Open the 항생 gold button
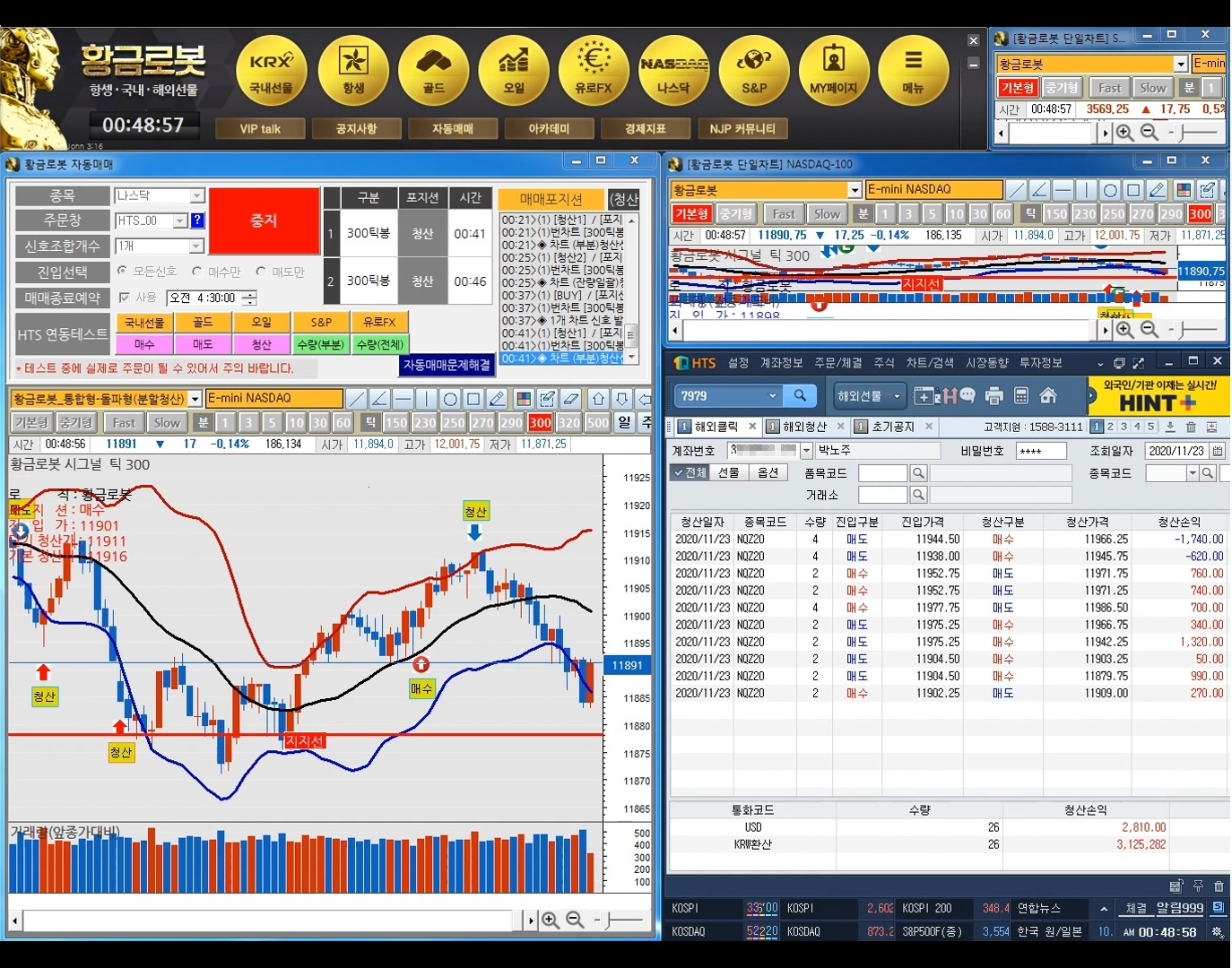 [353, 71]
